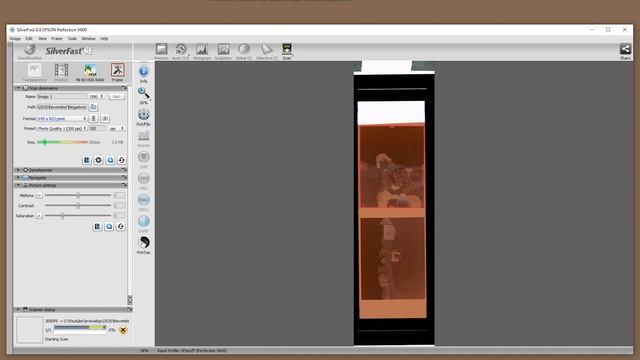Viewport: 640px width, 360px height.
Task: Start the scan with Scan icon
Action: click(287, 49)
